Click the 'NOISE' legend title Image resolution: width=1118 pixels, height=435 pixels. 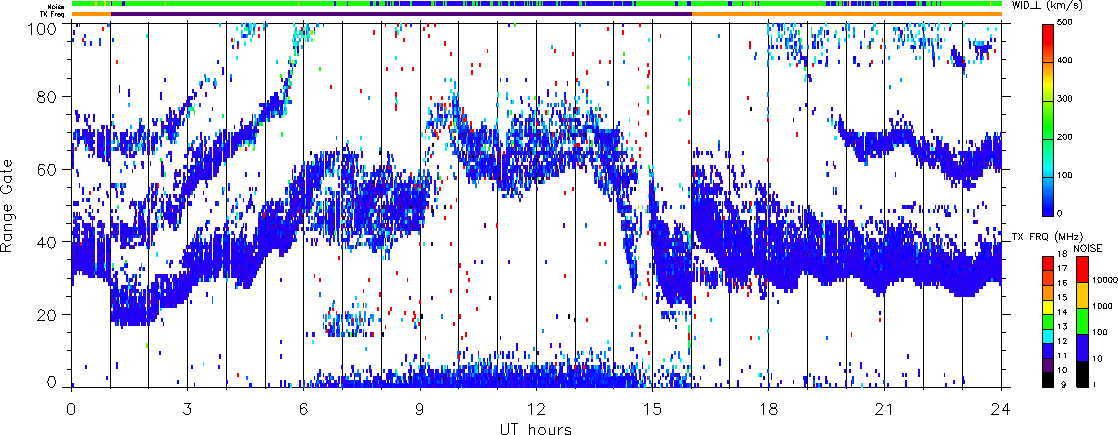[1087, 247]
